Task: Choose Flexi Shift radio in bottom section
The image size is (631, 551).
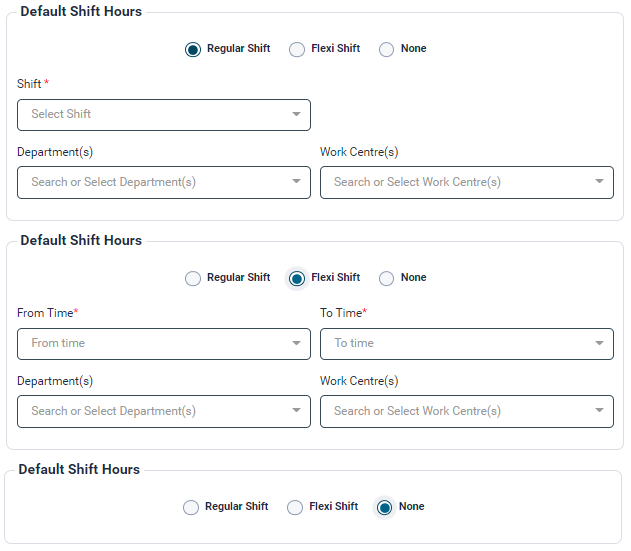Action: [x=295, y=507]
